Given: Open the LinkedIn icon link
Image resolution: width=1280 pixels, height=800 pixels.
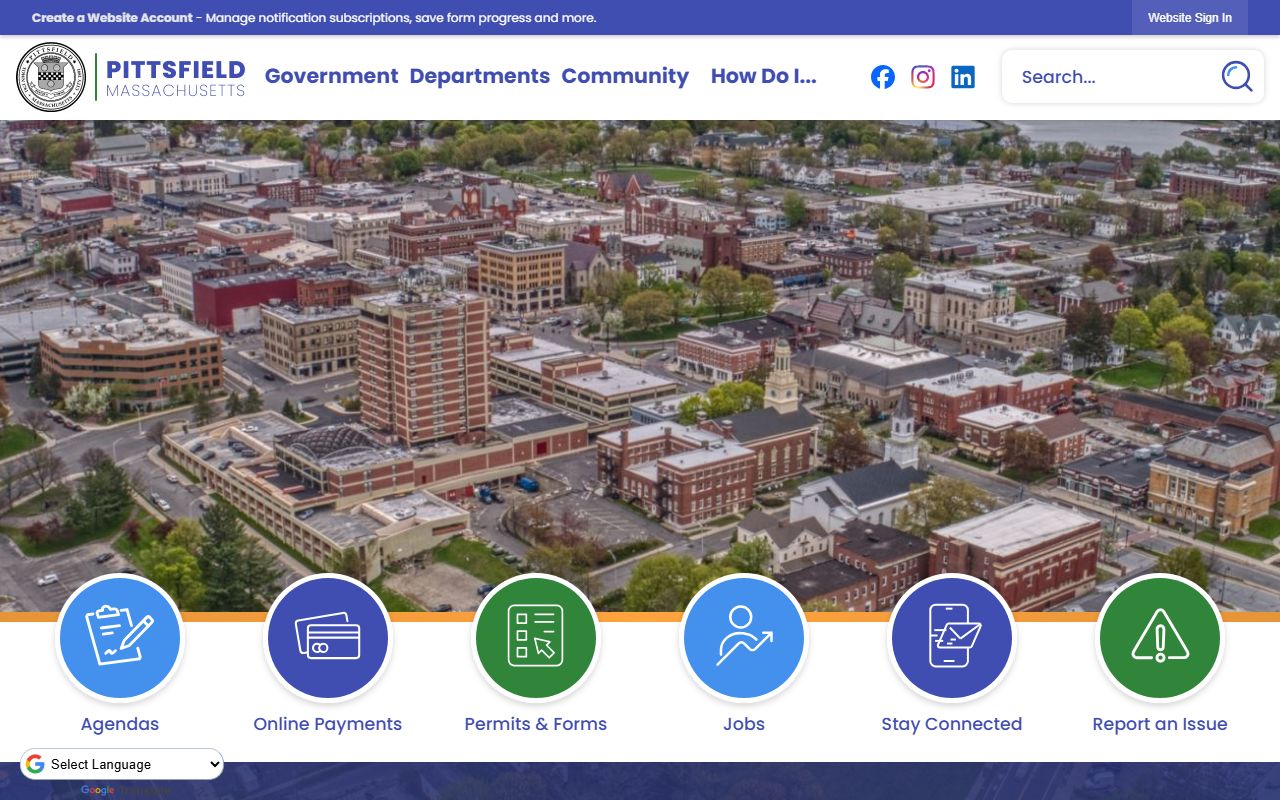Looking at the screenshot, I should point(962,77).
